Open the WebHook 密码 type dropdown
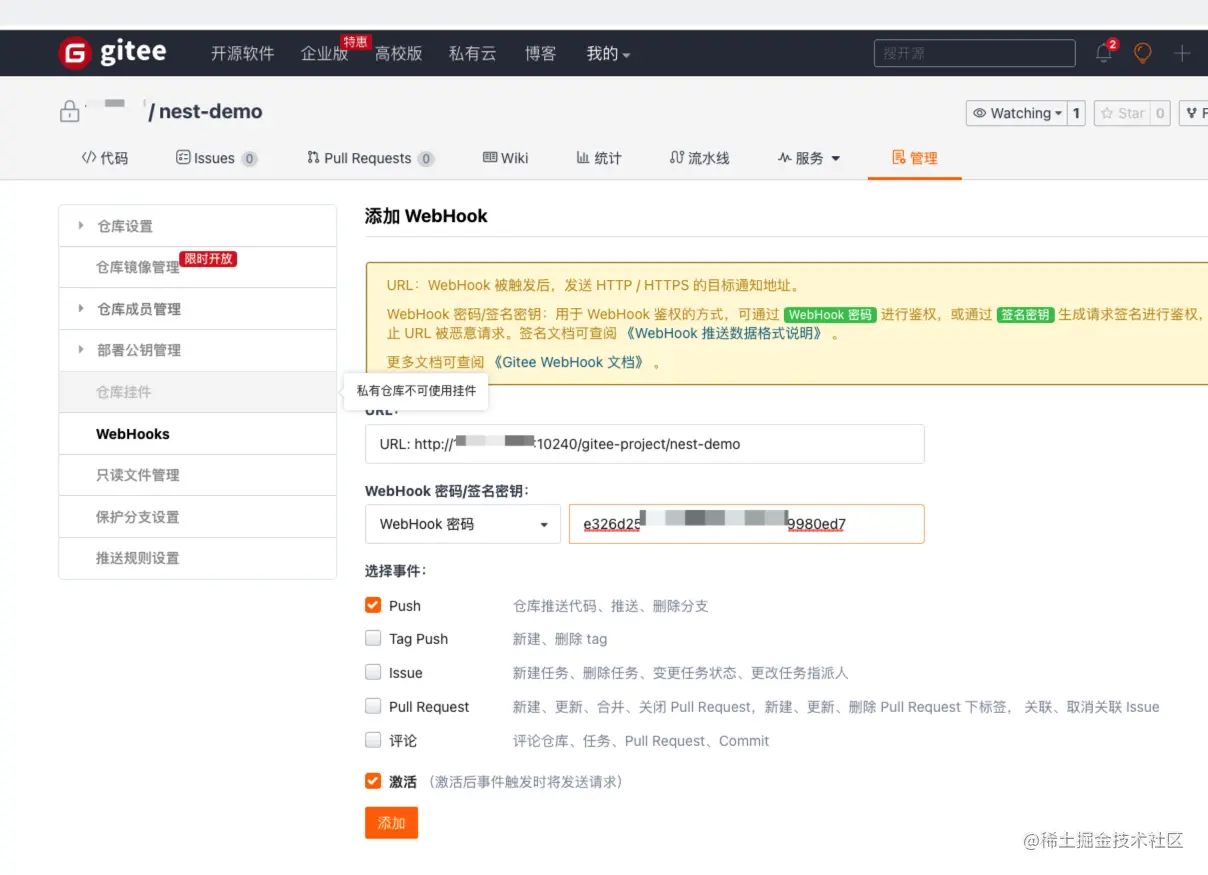Image resolution: width=1208 pixels, height=875 pixels. [463, 524]
